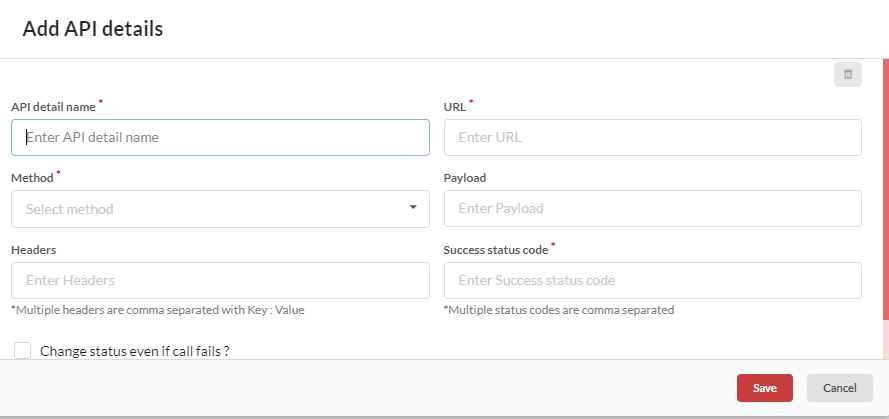
Task: Select the Enter Payload input box
Action: [x=653, y=208]
